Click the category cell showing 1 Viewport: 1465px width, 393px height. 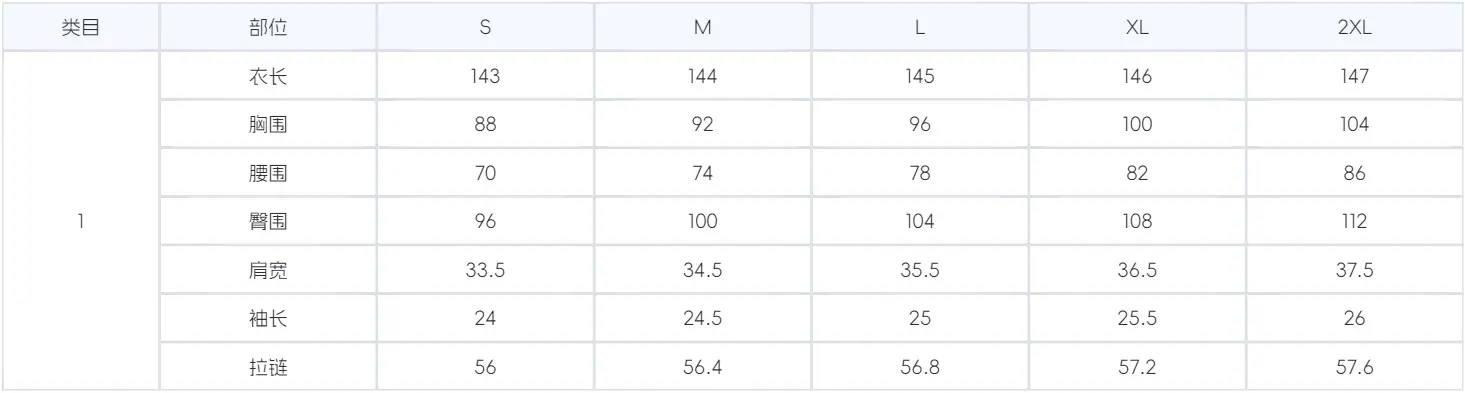tap(80, 222)
